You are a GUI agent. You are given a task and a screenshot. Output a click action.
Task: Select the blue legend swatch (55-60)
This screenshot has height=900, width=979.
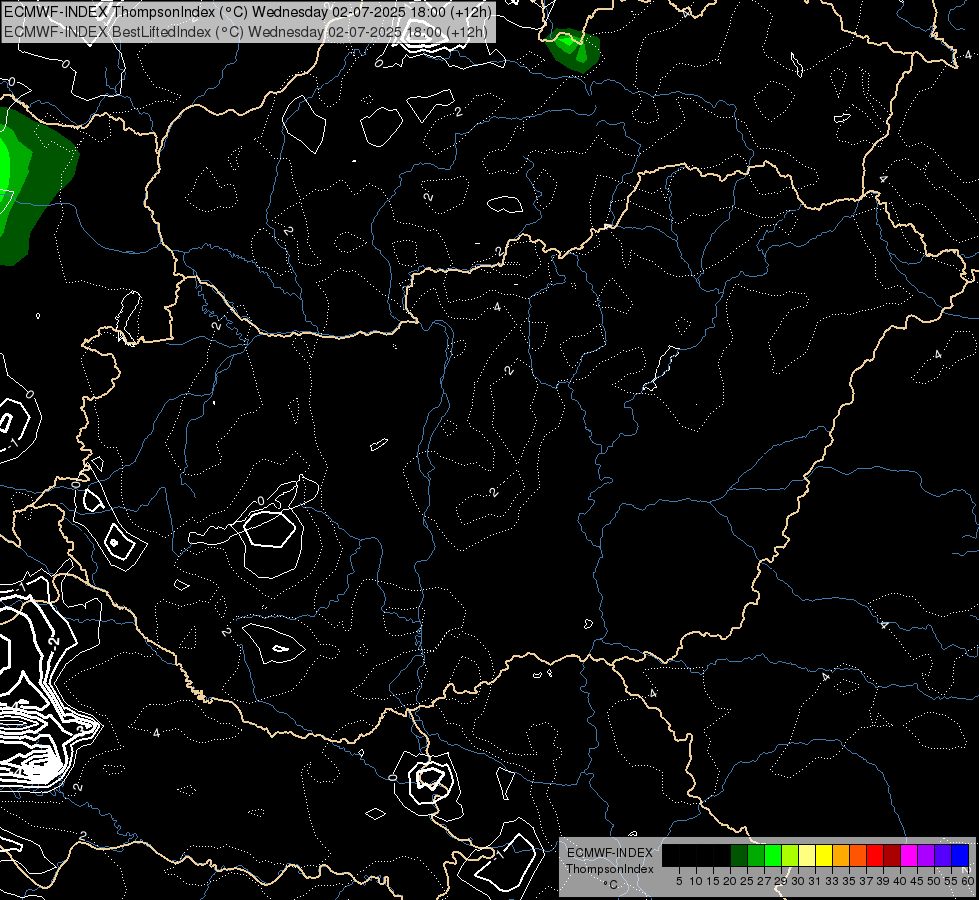click(960, 855)
